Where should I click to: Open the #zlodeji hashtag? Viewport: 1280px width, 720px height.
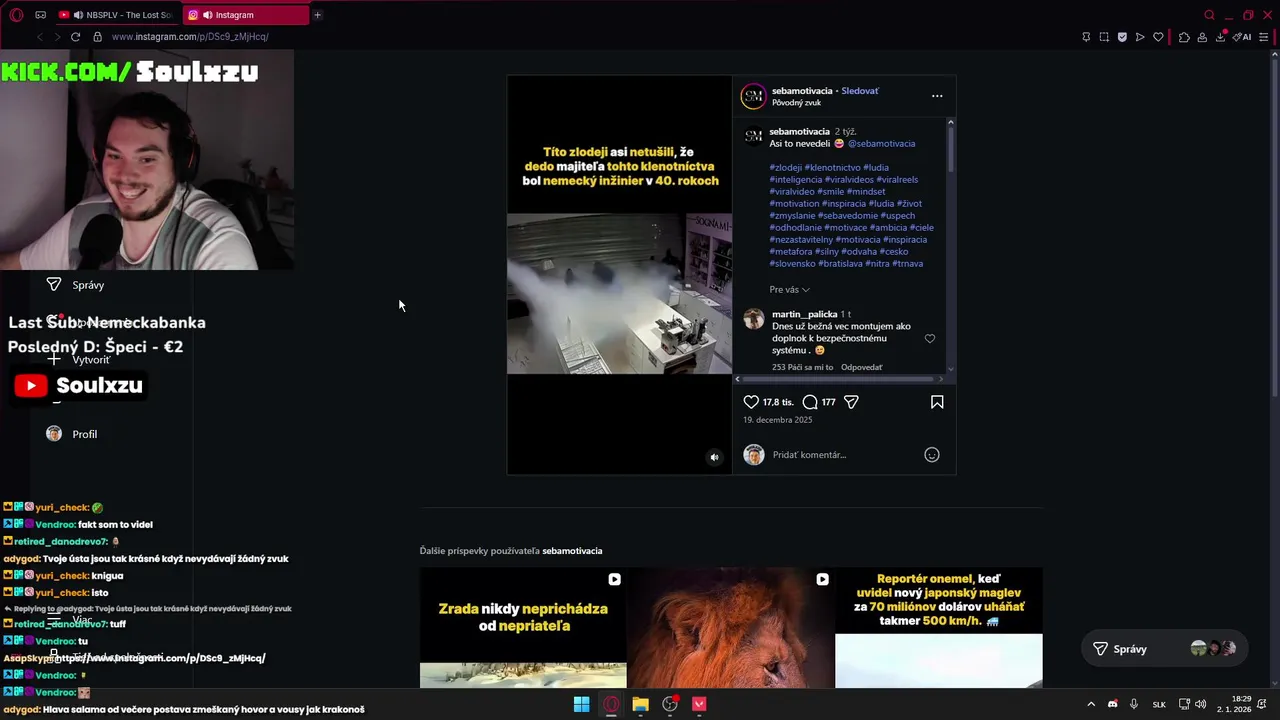(786, 168)
